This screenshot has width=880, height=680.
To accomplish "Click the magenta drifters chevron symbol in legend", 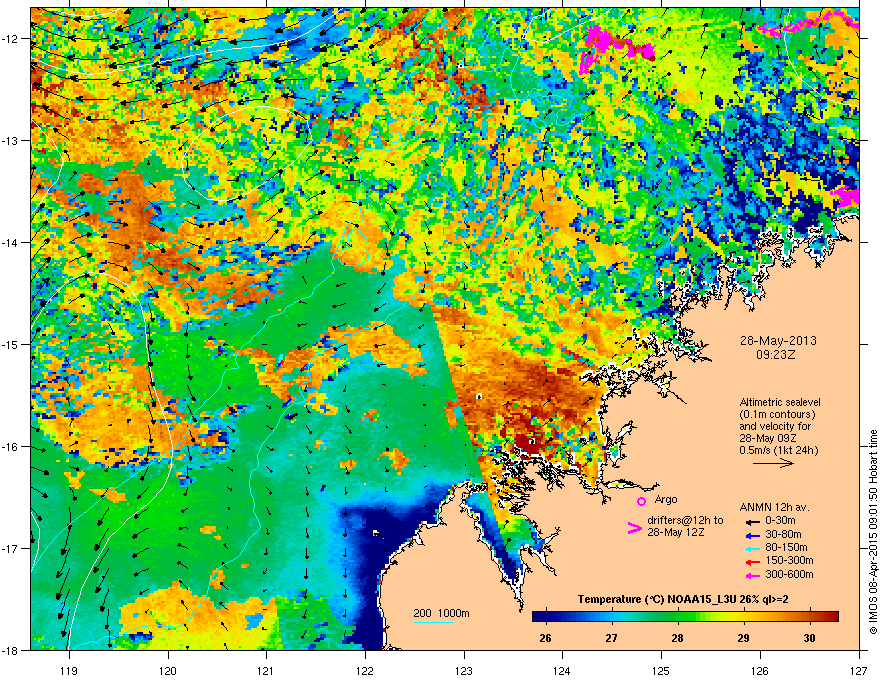I will pos(634,528).
